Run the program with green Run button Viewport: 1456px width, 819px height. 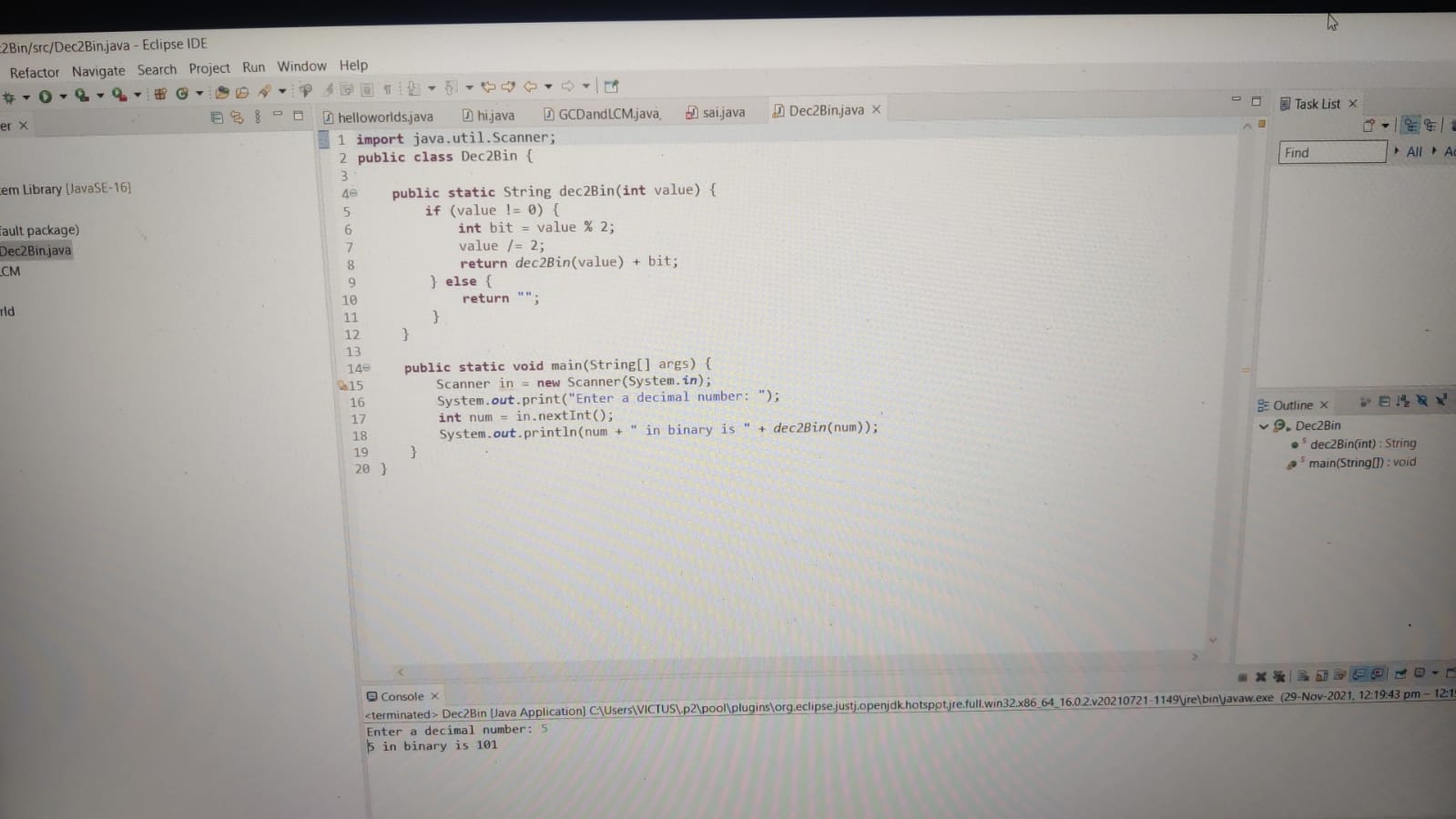pyautogui.click(x=45, y=97)
